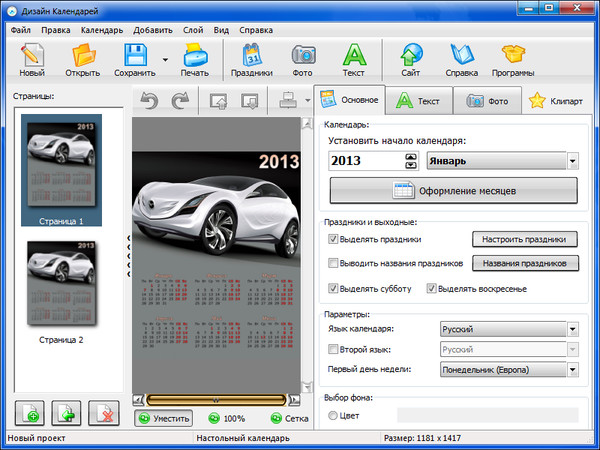Open the Язык календаря dropdown set to Русский
Viewport: 600px width, 450px height.
point(509,329)
